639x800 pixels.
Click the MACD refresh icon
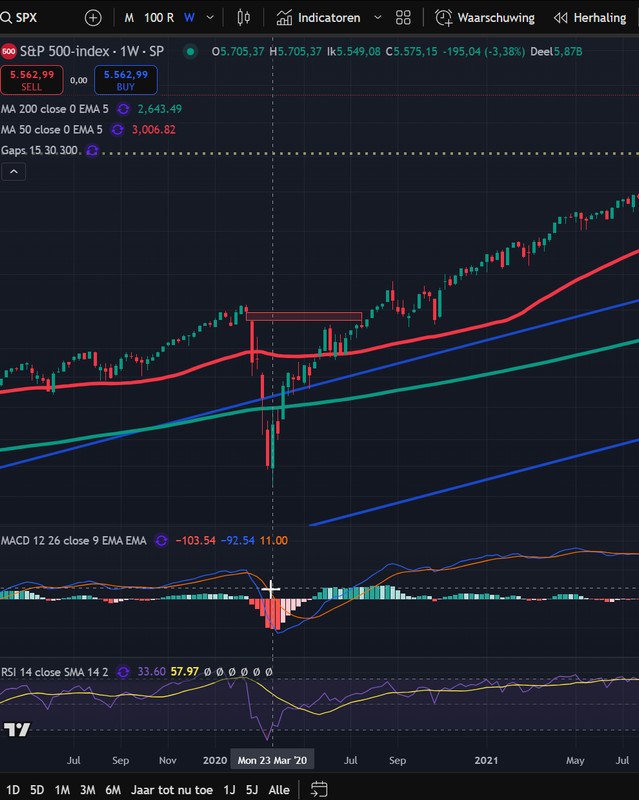point(161,540)
